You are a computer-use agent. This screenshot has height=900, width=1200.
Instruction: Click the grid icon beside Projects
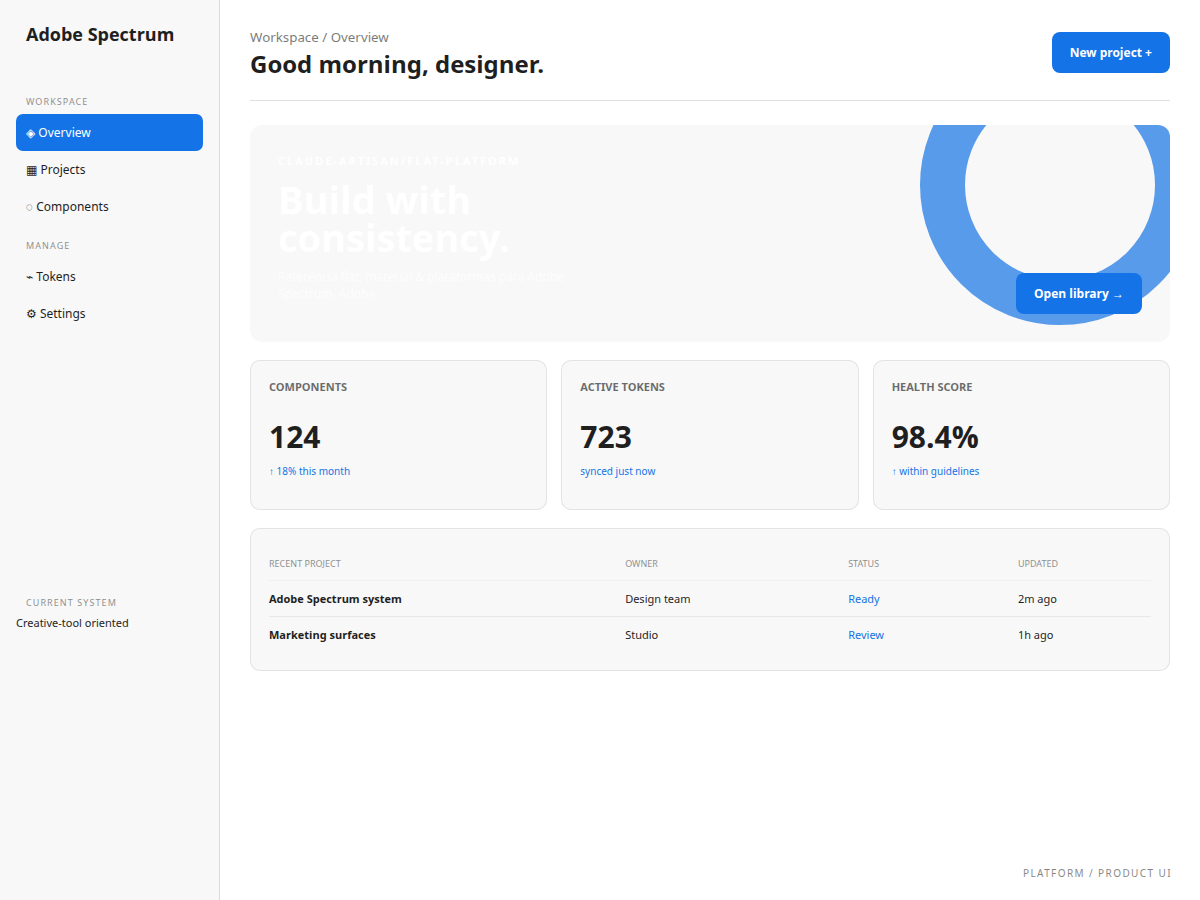tap(32, 170)
